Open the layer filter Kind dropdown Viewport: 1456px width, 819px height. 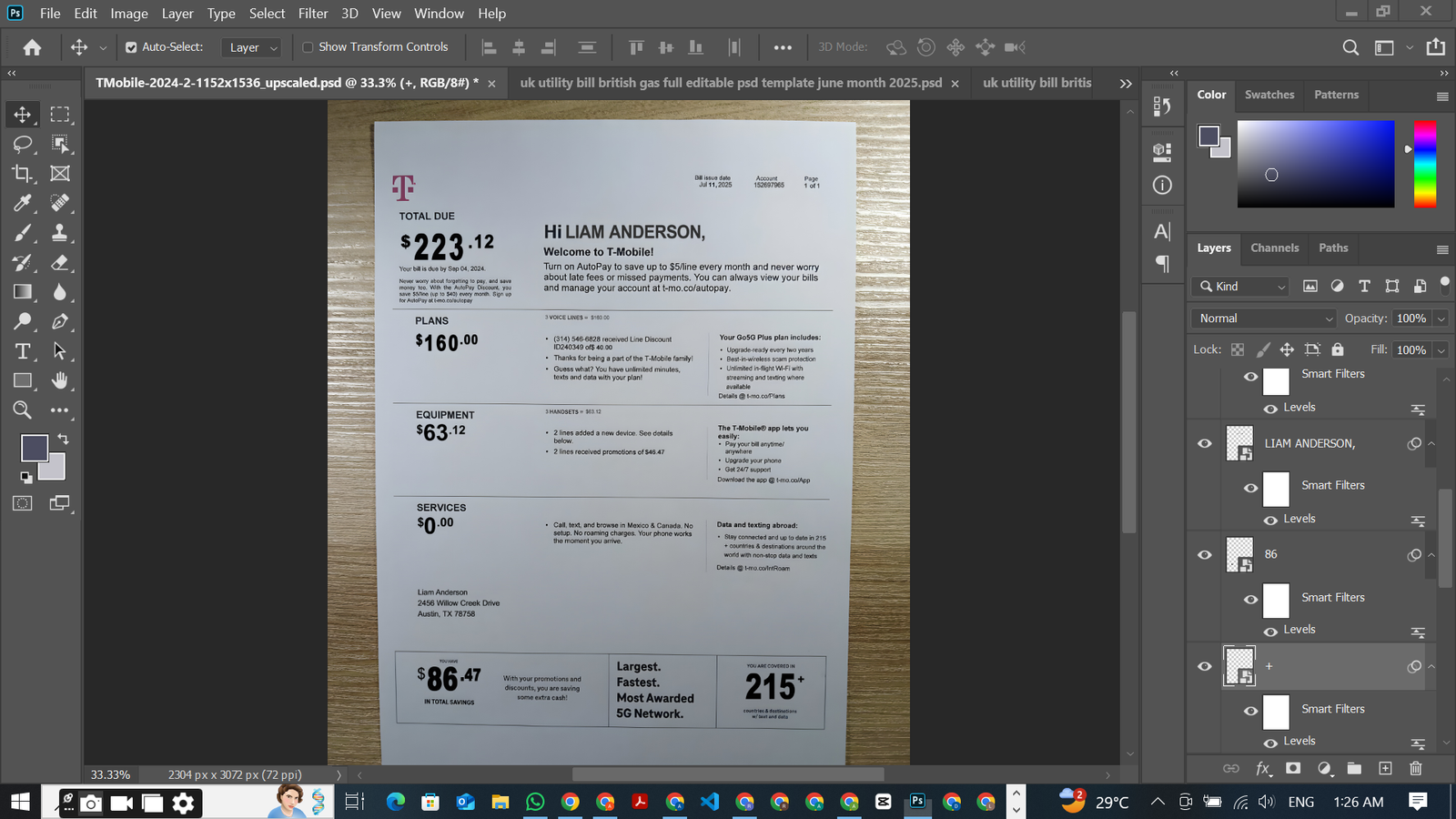(1240, 287)
